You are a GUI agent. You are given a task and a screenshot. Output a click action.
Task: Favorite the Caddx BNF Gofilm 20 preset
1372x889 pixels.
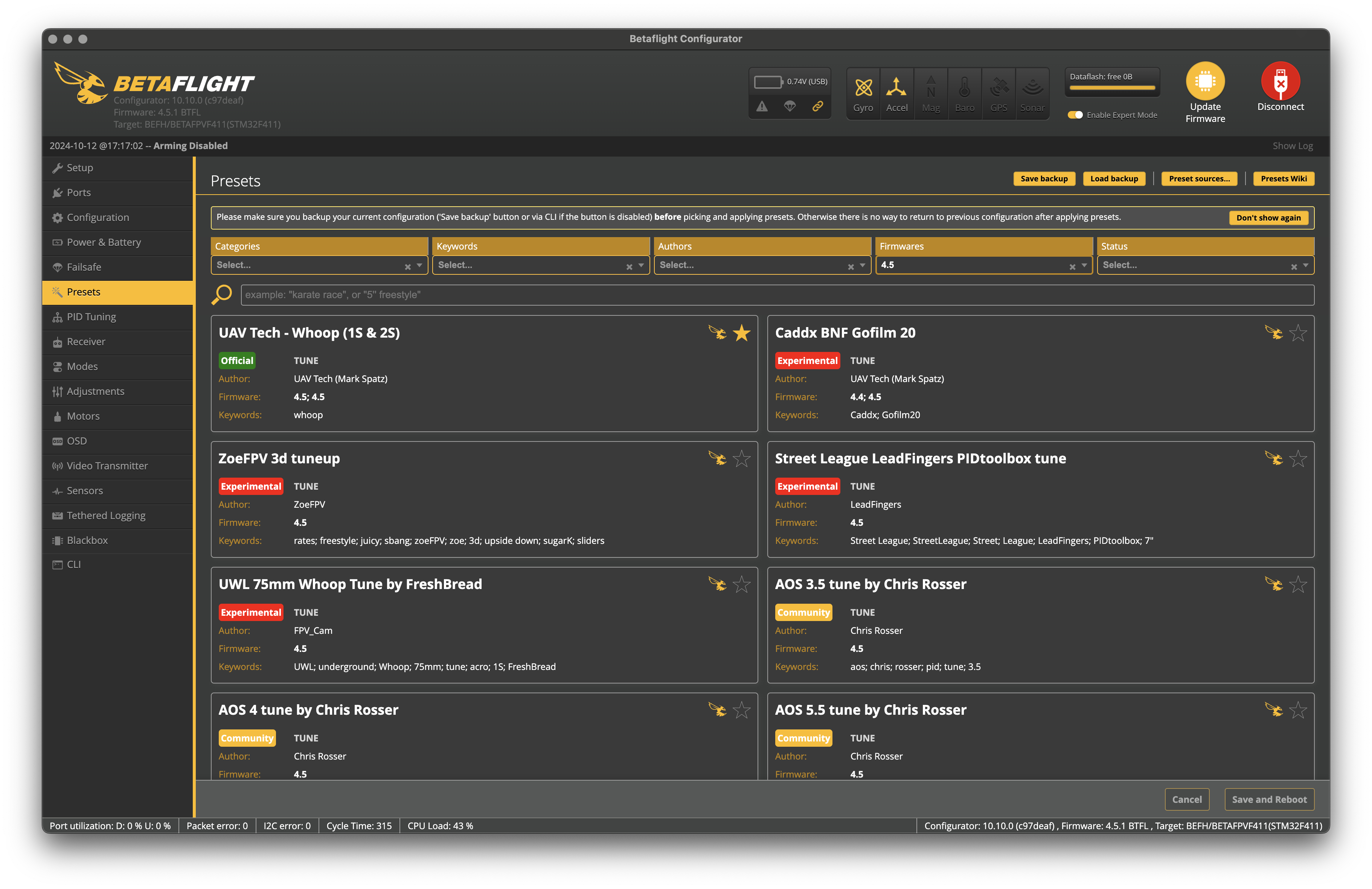click(x=1297, y=332)
